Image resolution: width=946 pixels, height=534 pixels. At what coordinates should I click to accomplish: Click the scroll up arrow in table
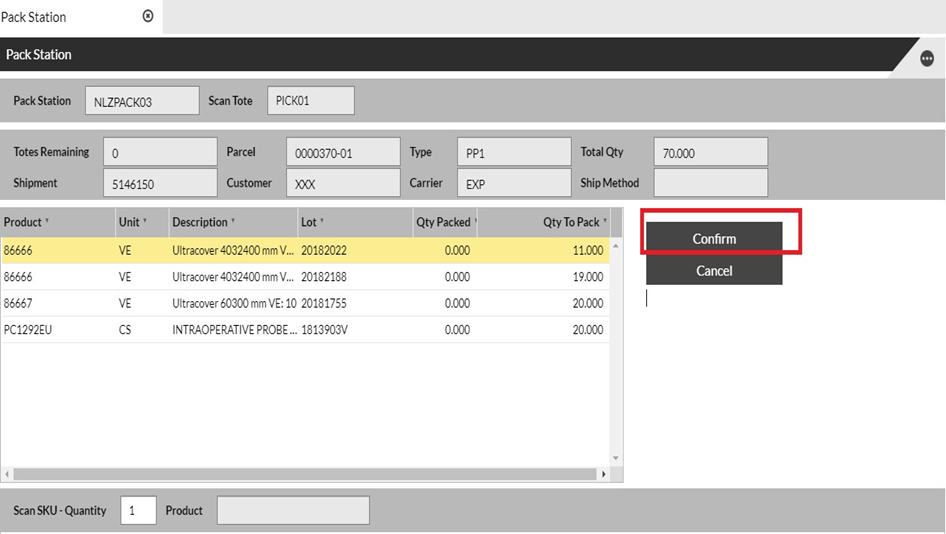pos(616,246)
